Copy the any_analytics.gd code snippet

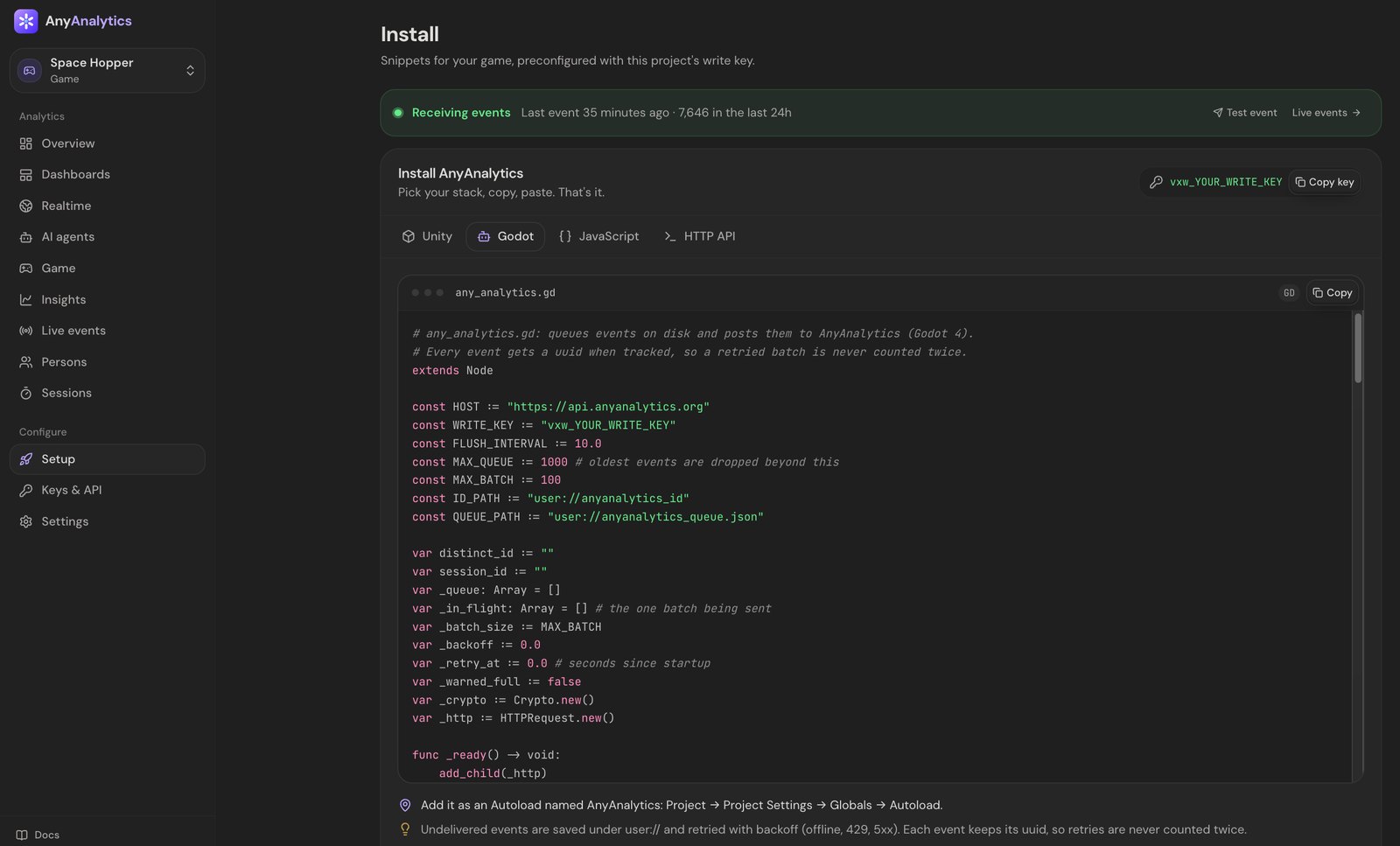point(1333,293)
